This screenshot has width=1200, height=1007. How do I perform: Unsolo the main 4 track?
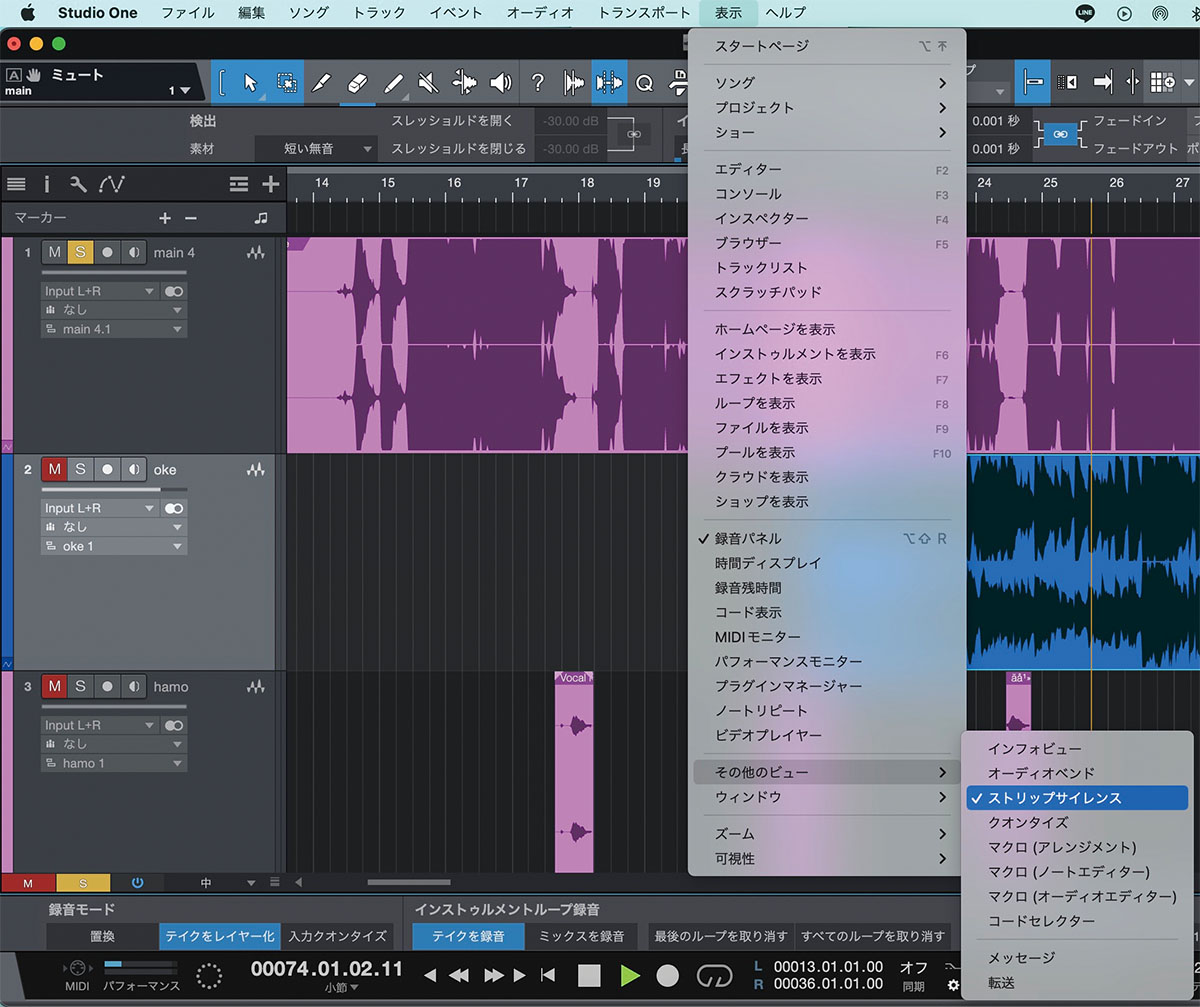coord(80,253)
